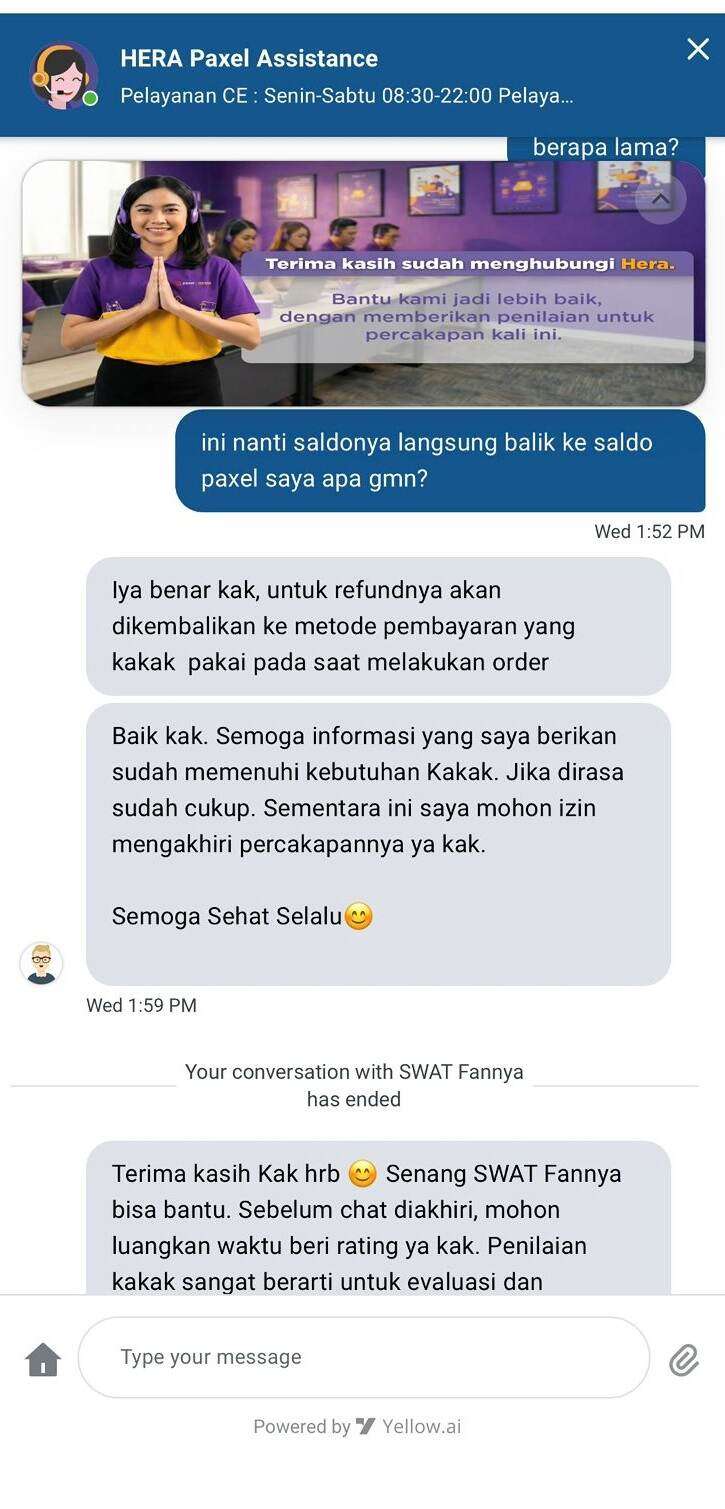The height and width of the screenshot is (1509, 725).
Task: Collapse the banner with the chevron-up button
Action: (x=660, y=199)
